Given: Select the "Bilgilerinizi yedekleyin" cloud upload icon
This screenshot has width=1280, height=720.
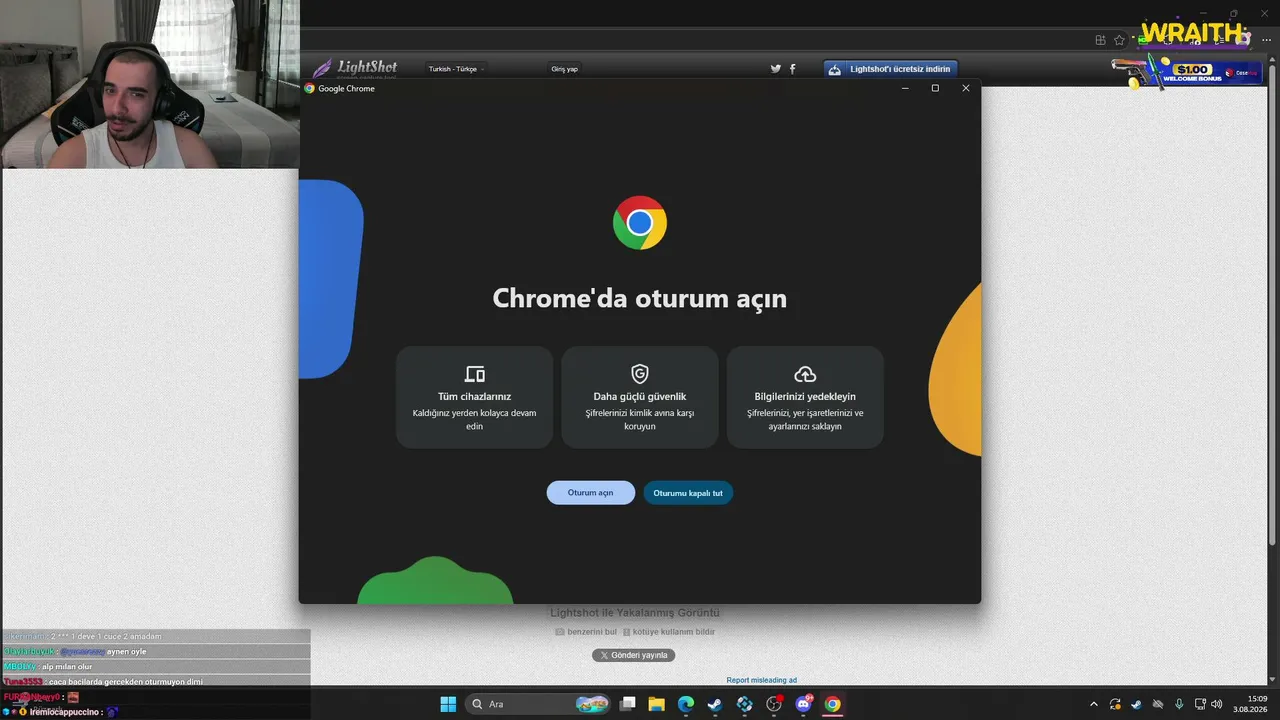Looking at the screenshot, I should 805,374.
